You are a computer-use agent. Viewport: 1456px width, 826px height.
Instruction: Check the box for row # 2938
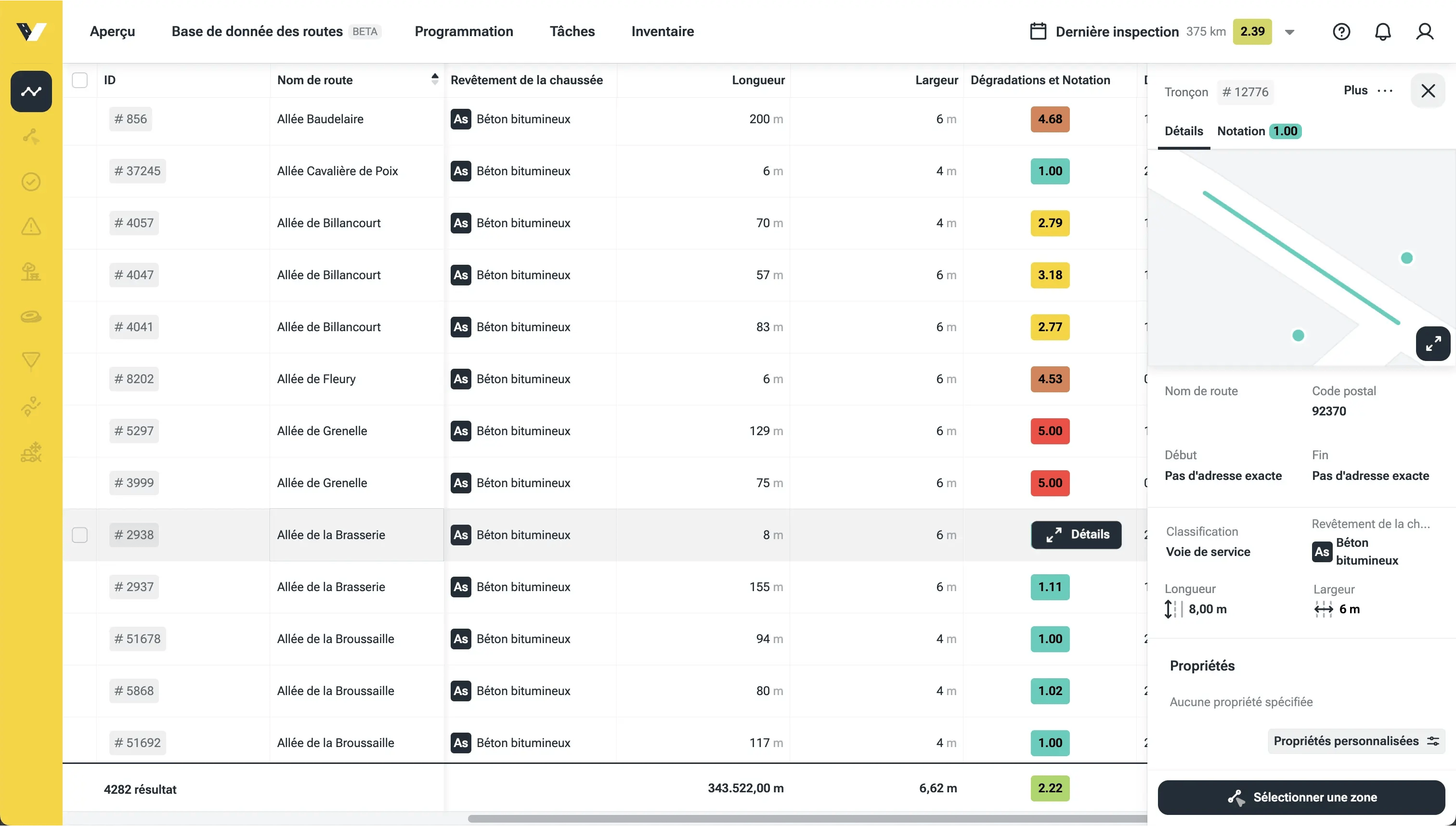pos(80,535)
